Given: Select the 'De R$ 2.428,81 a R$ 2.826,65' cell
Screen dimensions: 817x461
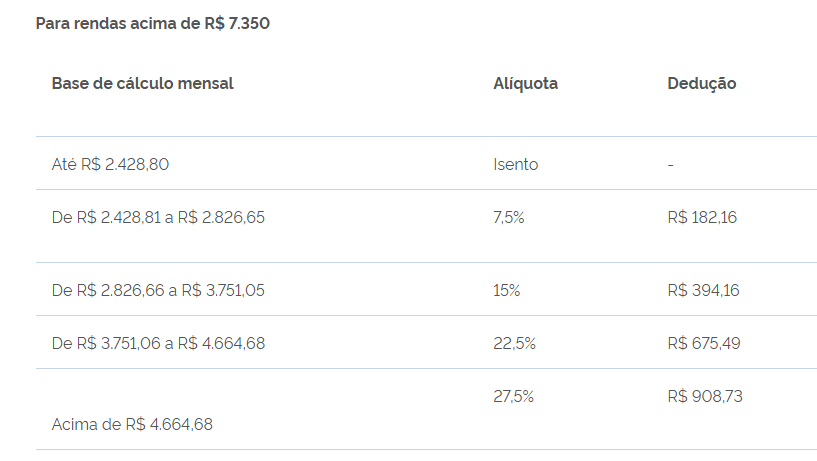Looking at the screenshot, I should coord(158,217).
